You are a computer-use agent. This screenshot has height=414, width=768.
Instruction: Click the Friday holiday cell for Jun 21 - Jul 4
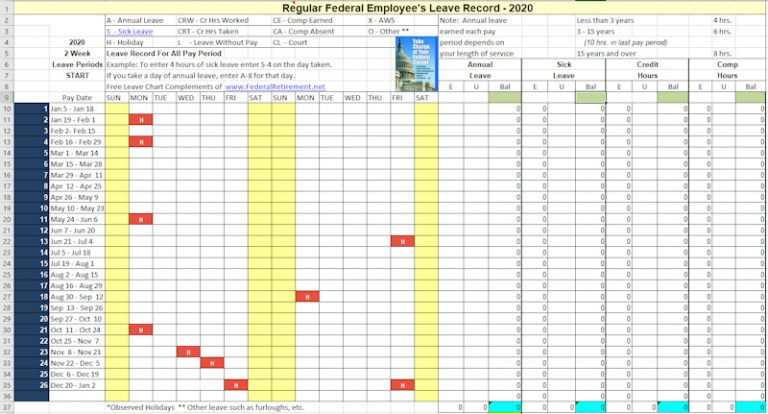point(402,241)
